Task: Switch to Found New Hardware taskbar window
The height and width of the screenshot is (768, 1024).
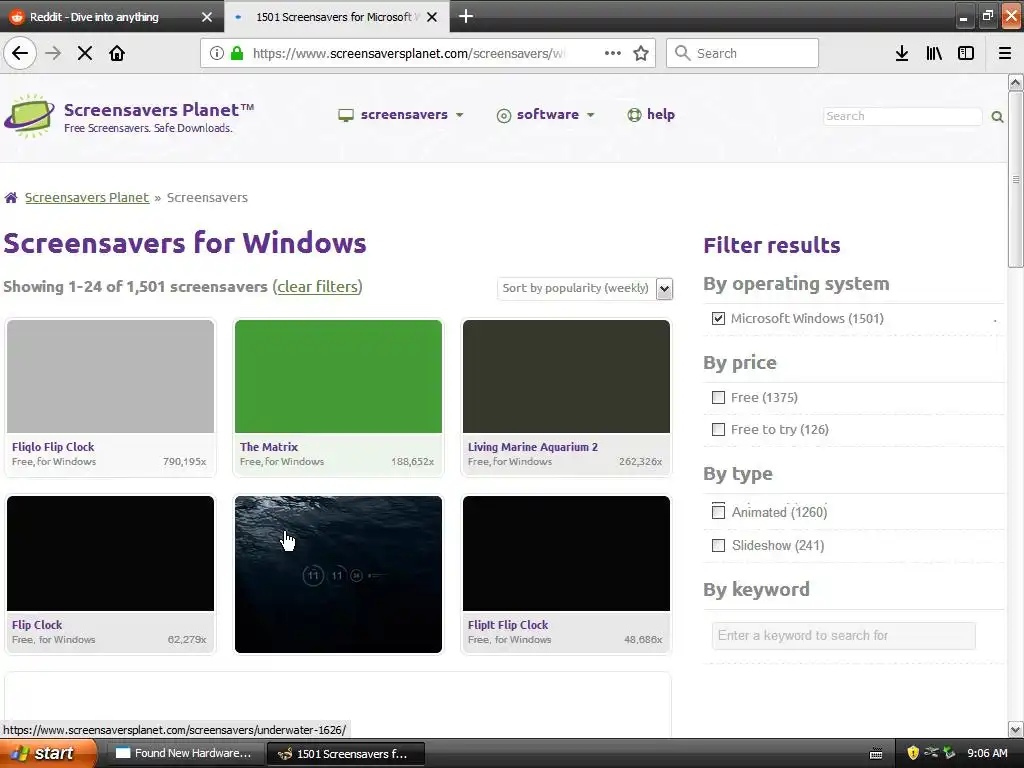Action: [x=185, y=754]
